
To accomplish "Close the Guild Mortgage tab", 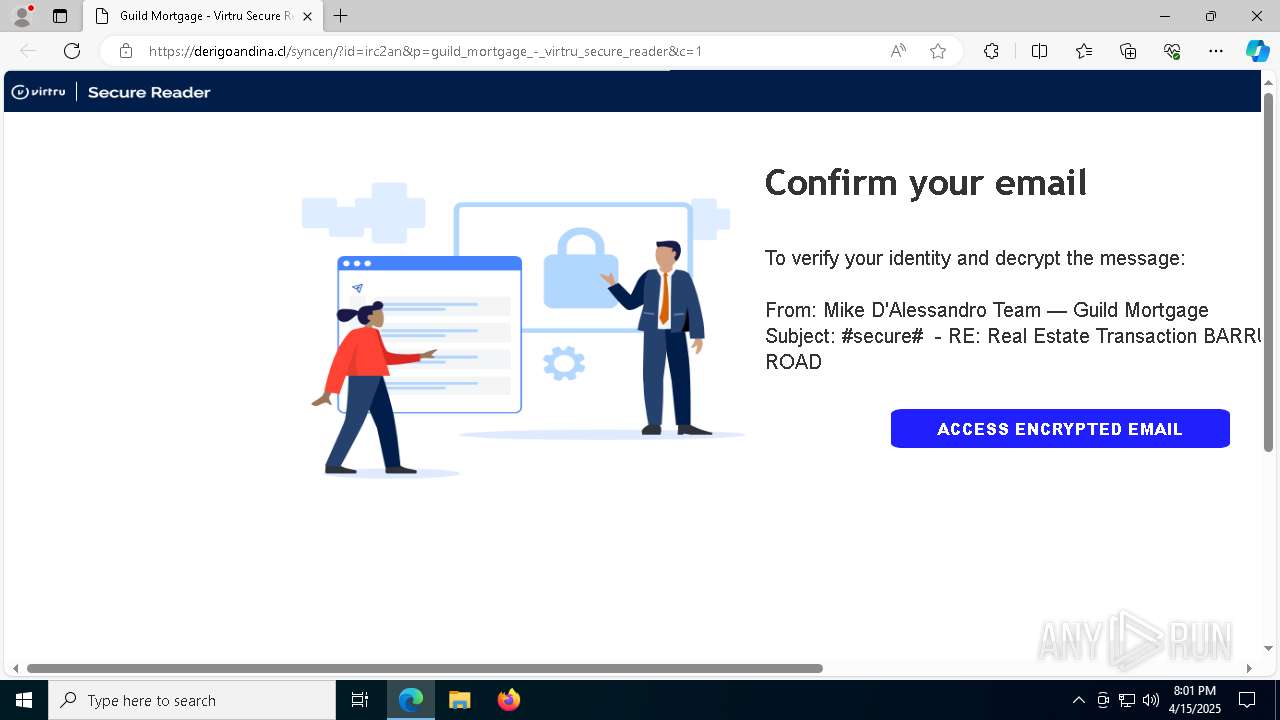I will 307,16.
